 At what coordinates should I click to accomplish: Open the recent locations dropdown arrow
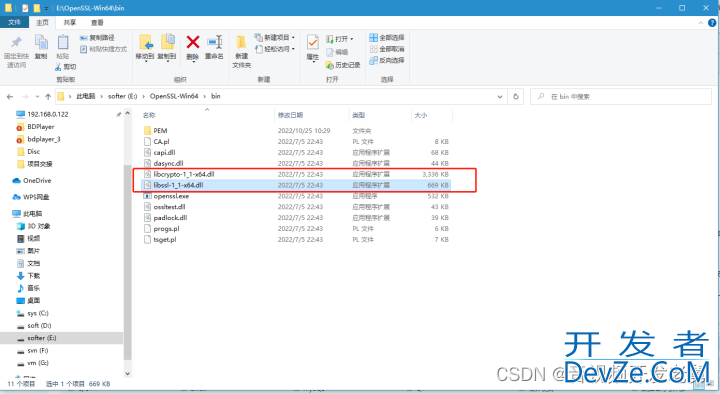37,96
